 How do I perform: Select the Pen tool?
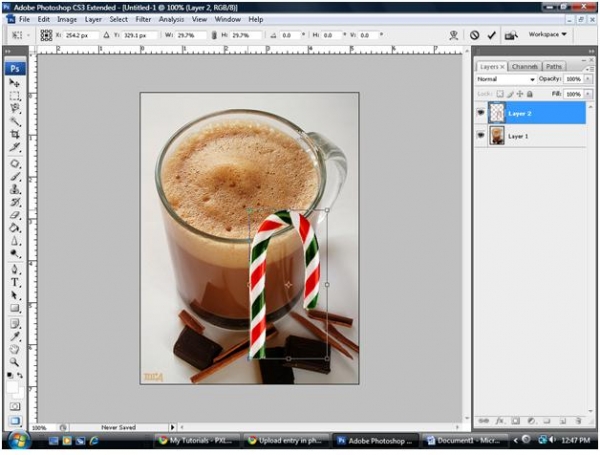click(x=15, y=270)
